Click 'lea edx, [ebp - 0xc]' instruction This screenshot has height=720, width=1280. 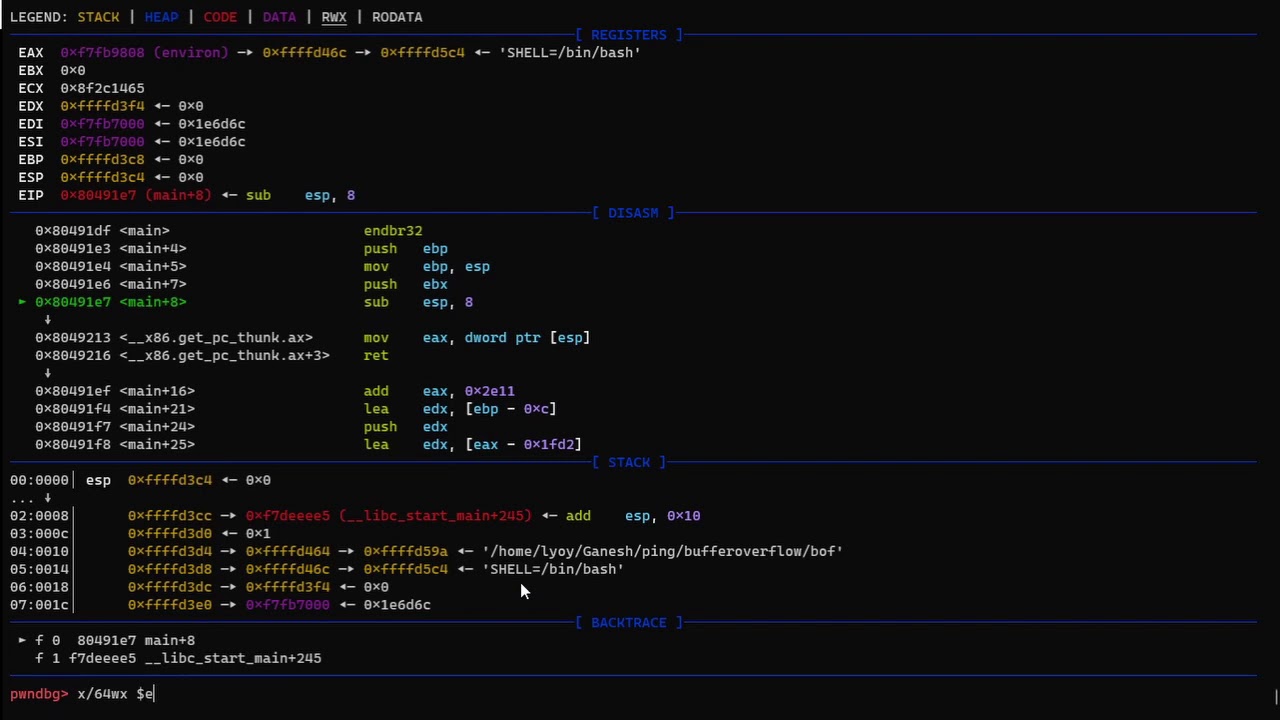click(460, 409)
